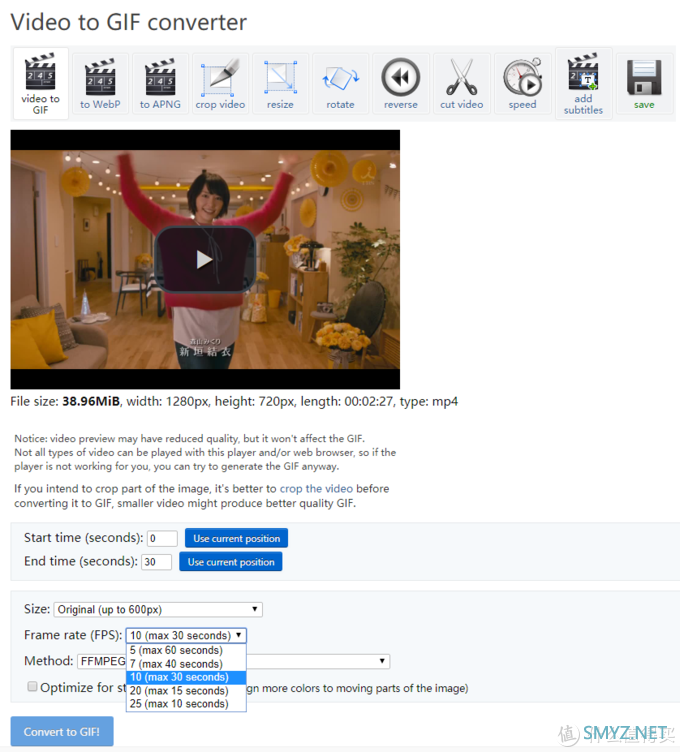Select the rotate tool
The width and height of the screenshot is (680, 752).
(340, 83)
